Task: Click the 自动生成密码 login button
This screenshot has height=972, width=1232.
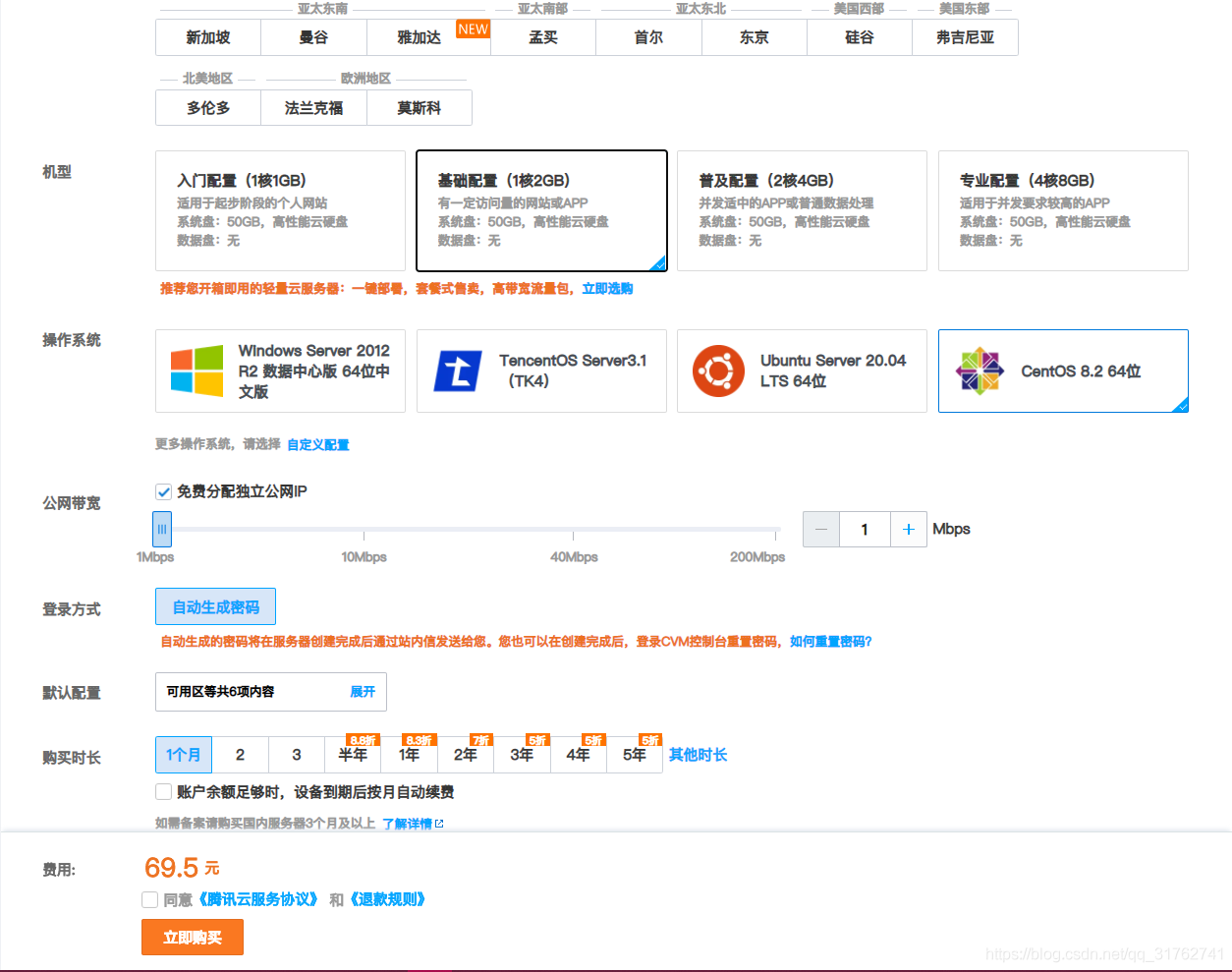Action: pos(215,606)
